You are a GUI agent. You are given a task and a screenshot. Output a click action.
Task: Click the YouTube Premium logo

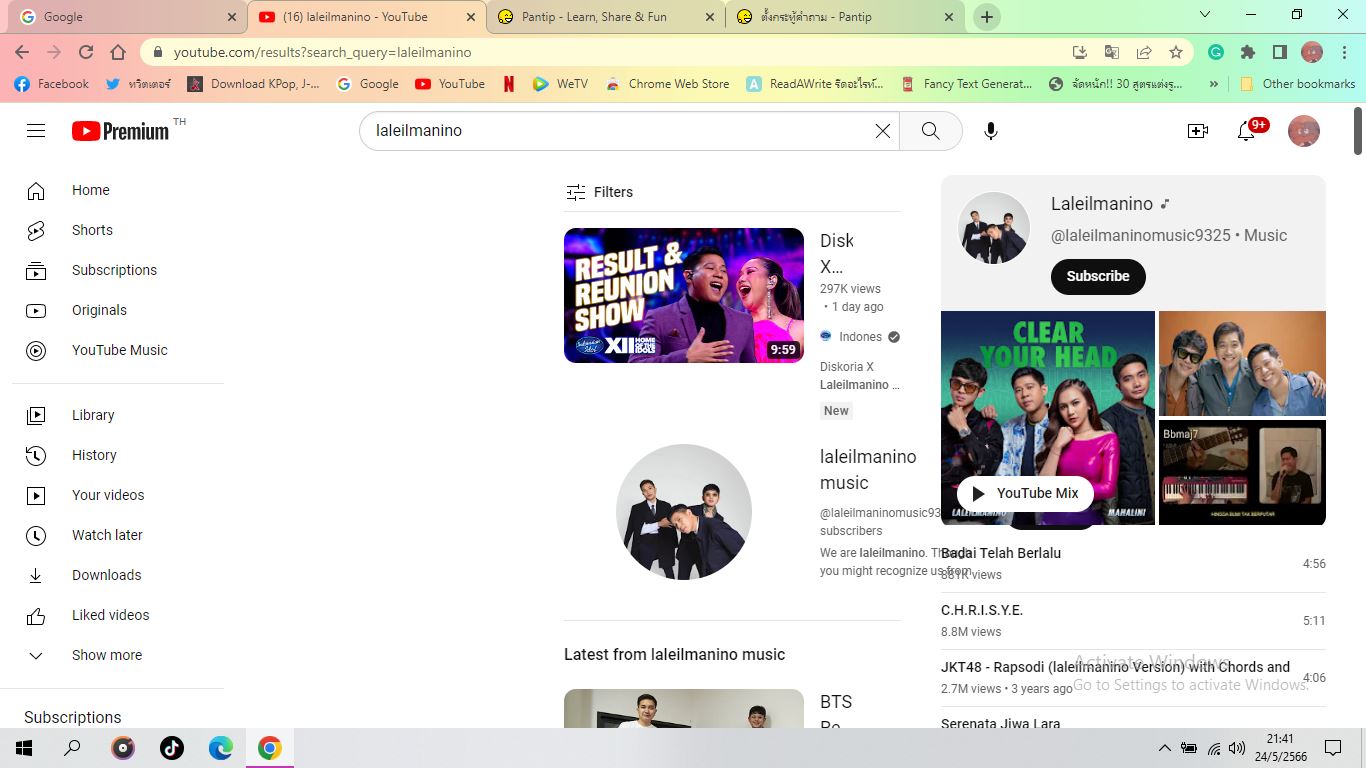(x=121, y=131)
